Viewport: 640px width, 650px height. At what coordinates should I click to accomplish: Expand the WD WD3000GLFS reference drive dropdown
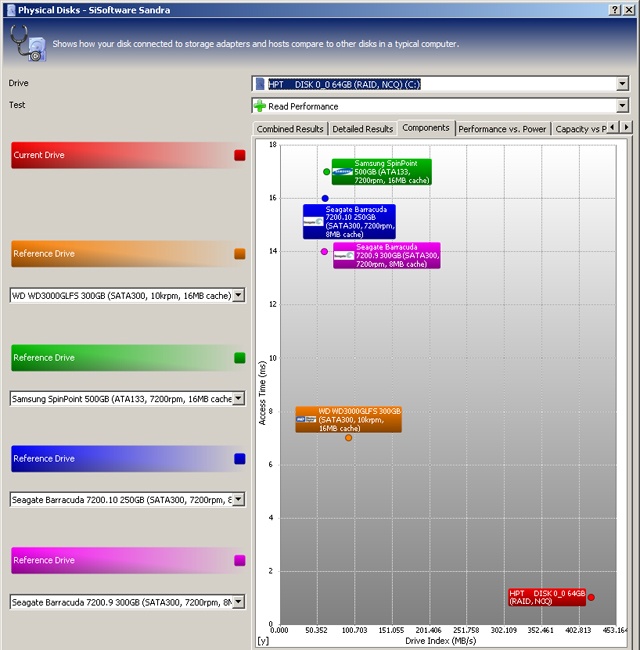[239, 296]
